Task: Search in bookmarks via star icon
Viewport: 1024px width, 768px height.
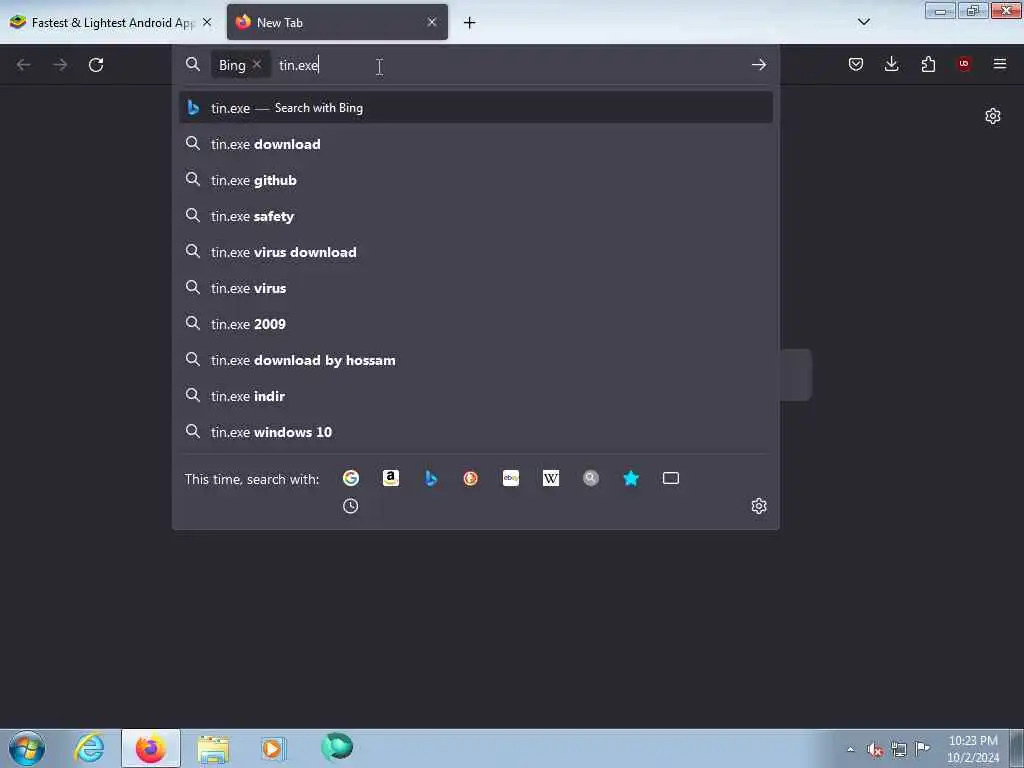Action: (x=631, y=478)
